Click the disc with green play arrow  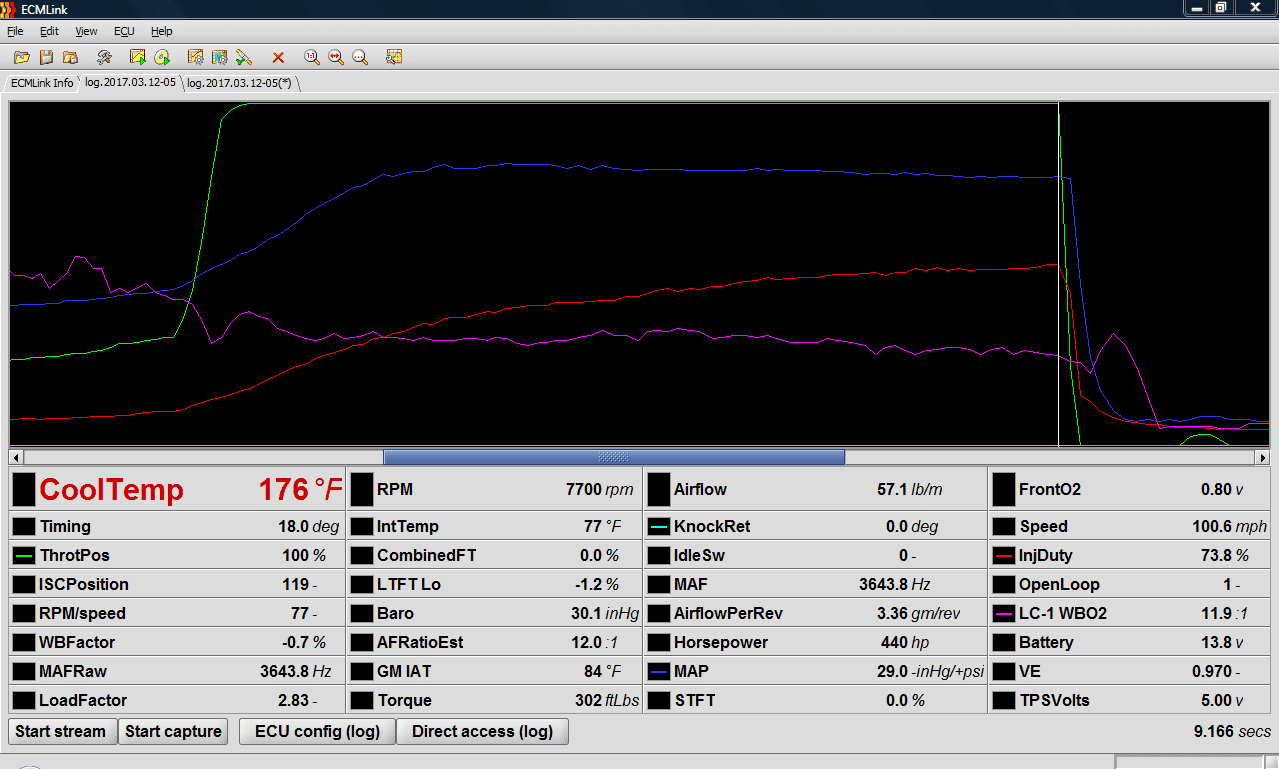(x=162, y=58)
